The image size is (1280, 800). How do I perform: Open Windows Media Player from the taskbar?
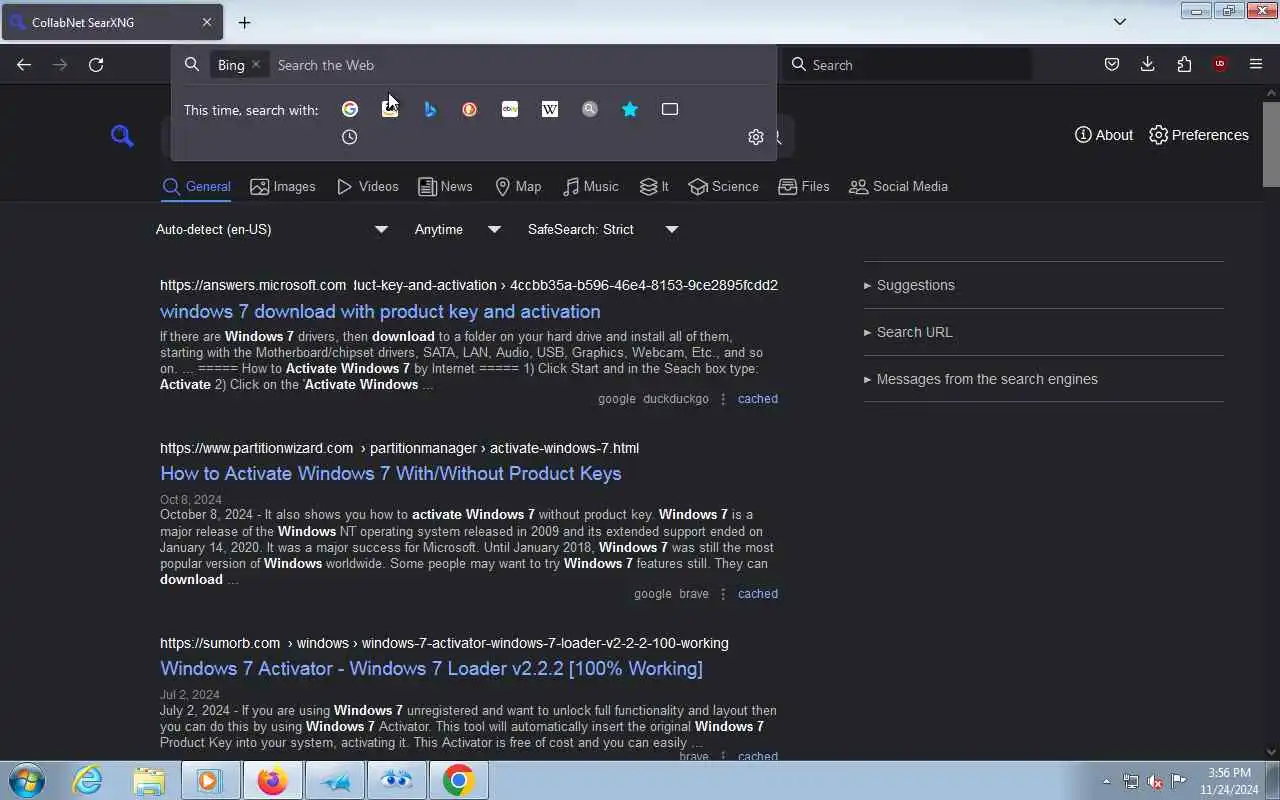click(210, 780)
